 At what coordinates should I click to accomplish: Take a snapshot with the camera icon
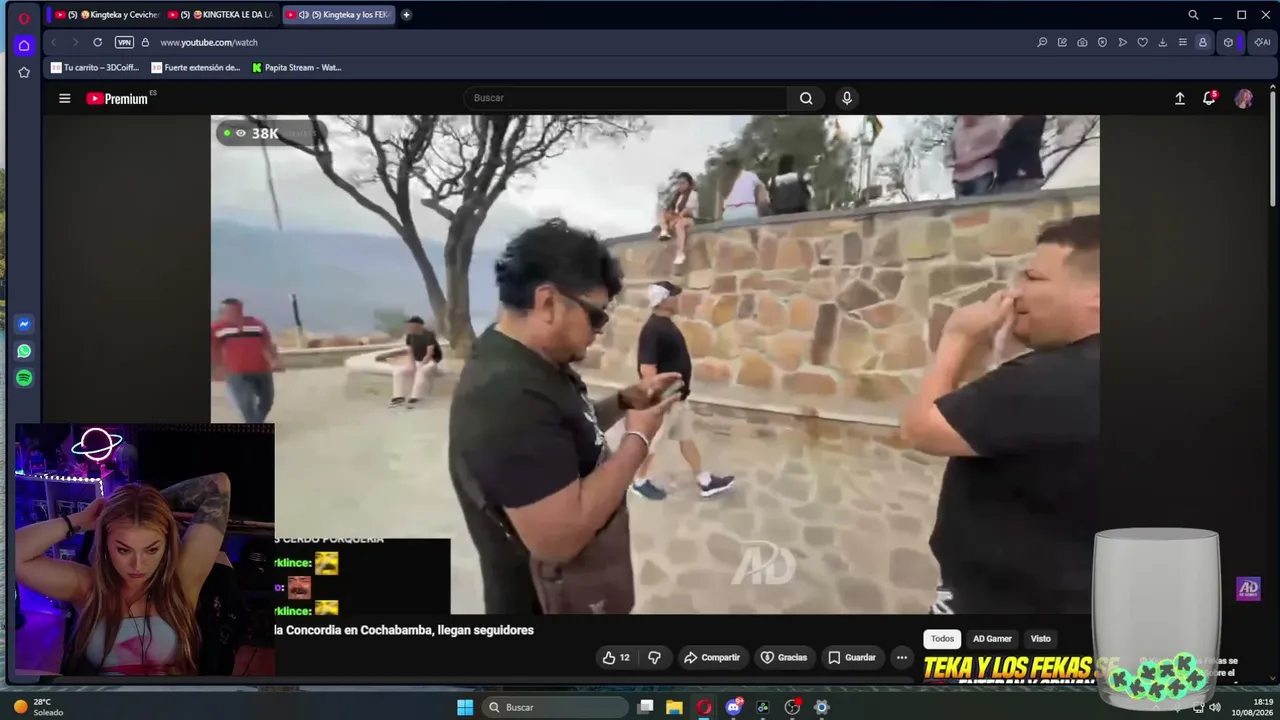click(1082, 42)
